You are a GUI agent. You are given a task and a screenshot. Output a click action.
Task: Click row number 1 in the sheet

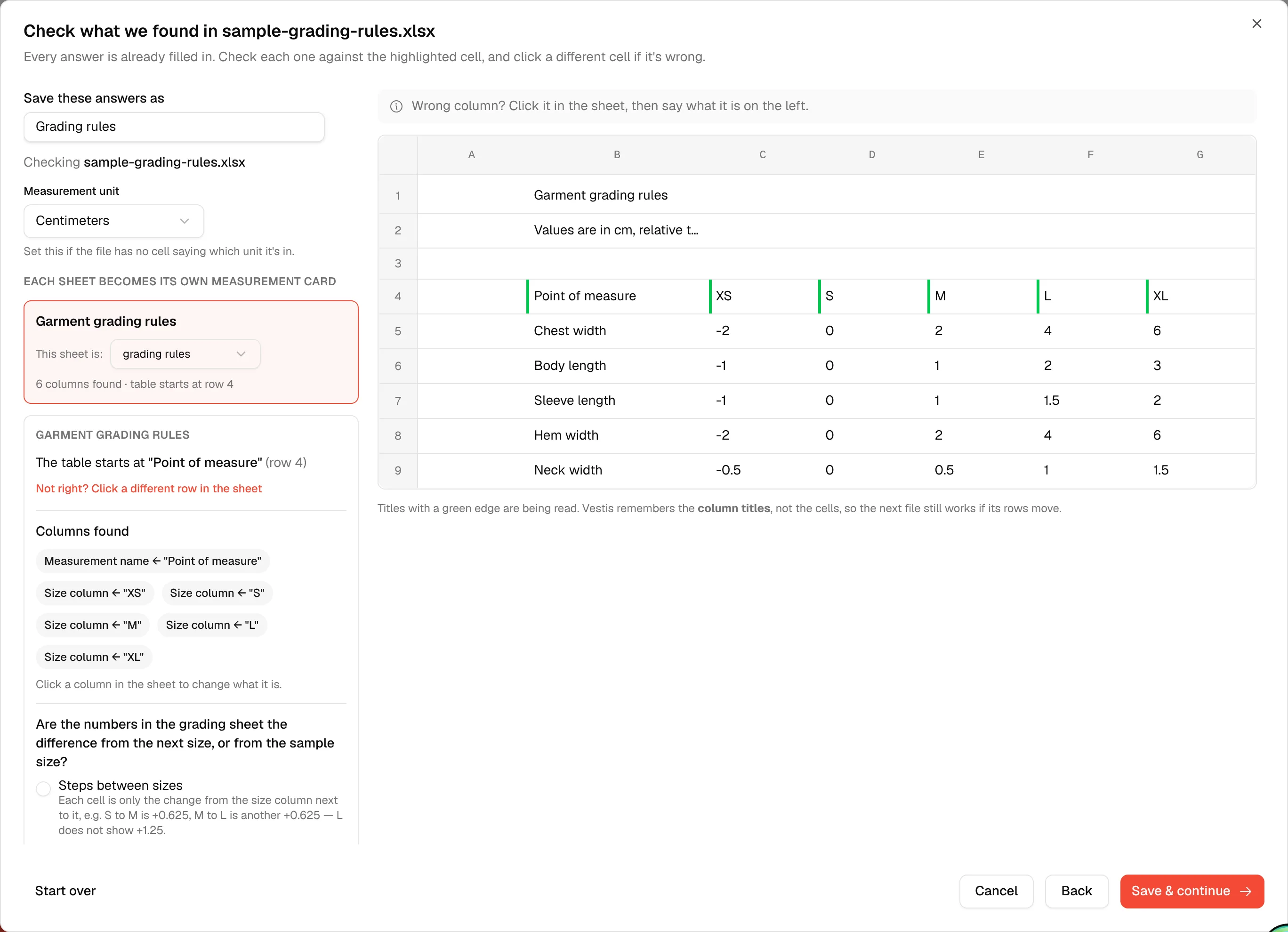click(398, 195)
